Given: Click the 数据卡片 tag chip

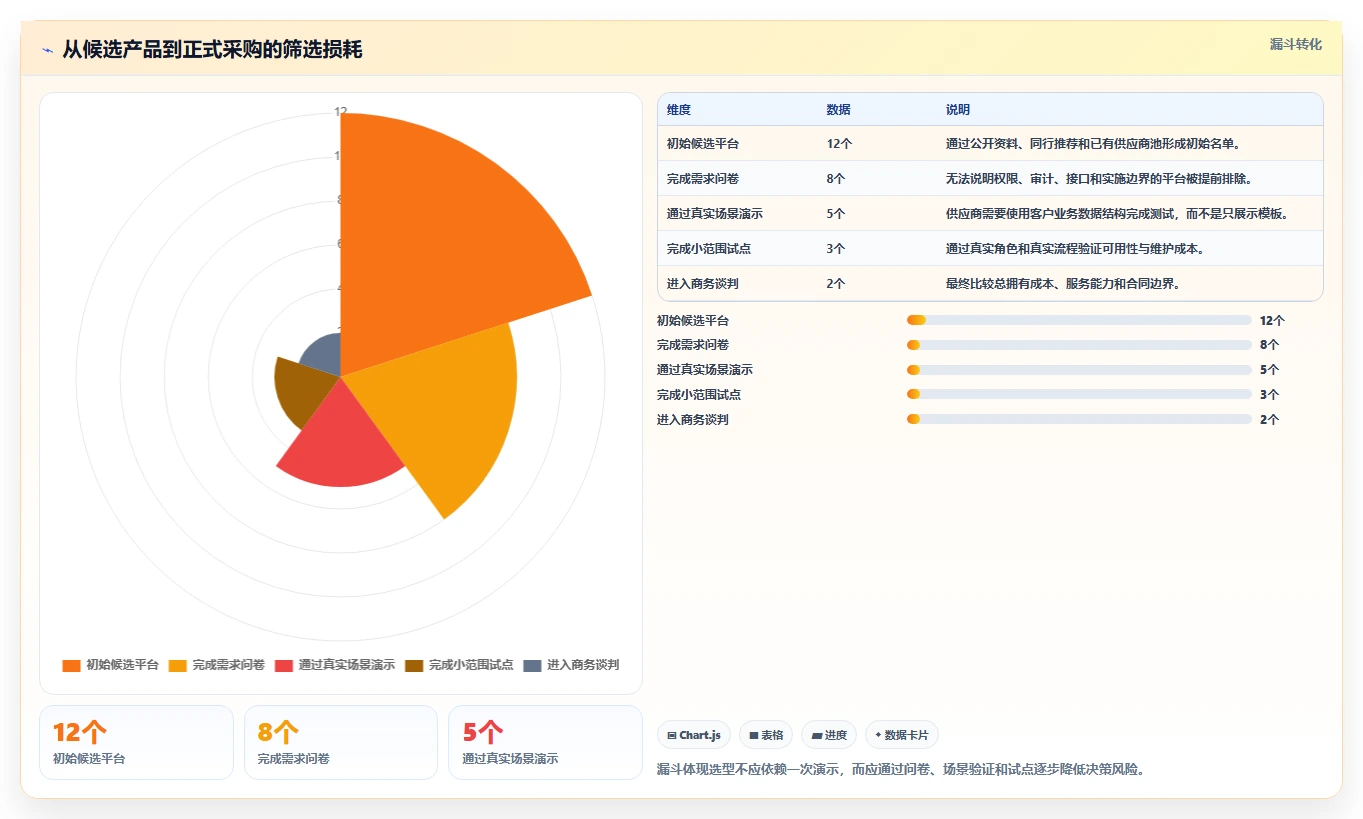Looking at the screenshot, I should point(902,735).
